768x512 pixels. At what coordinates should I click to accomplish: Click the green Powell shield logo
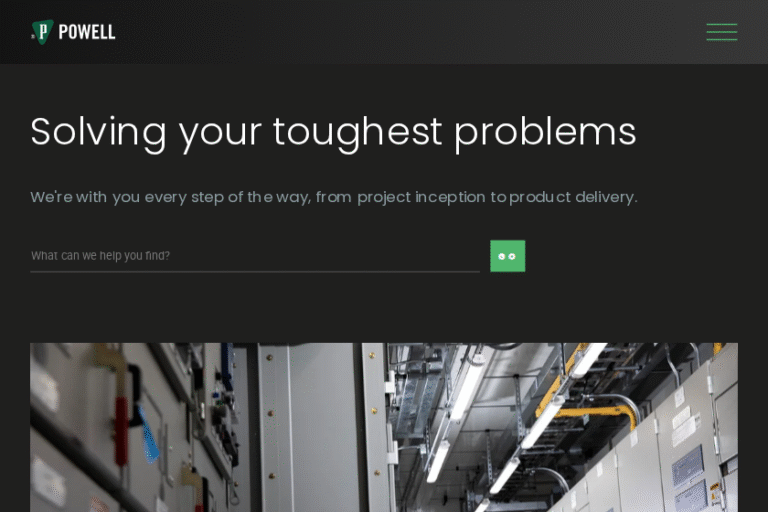(43, 32)
